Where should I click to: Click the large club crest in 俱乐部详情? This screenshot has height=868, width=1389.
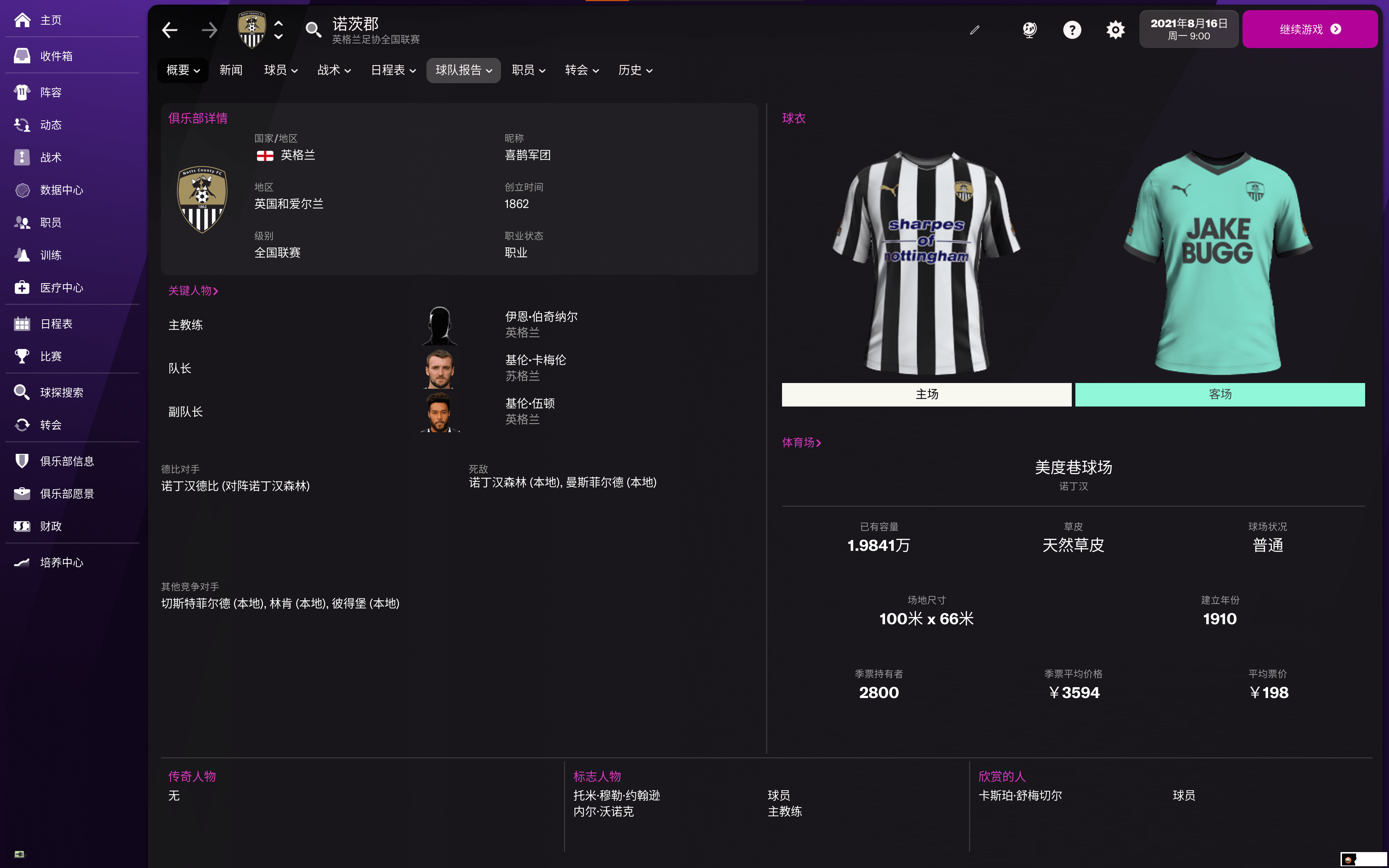[x=202, y=199]
